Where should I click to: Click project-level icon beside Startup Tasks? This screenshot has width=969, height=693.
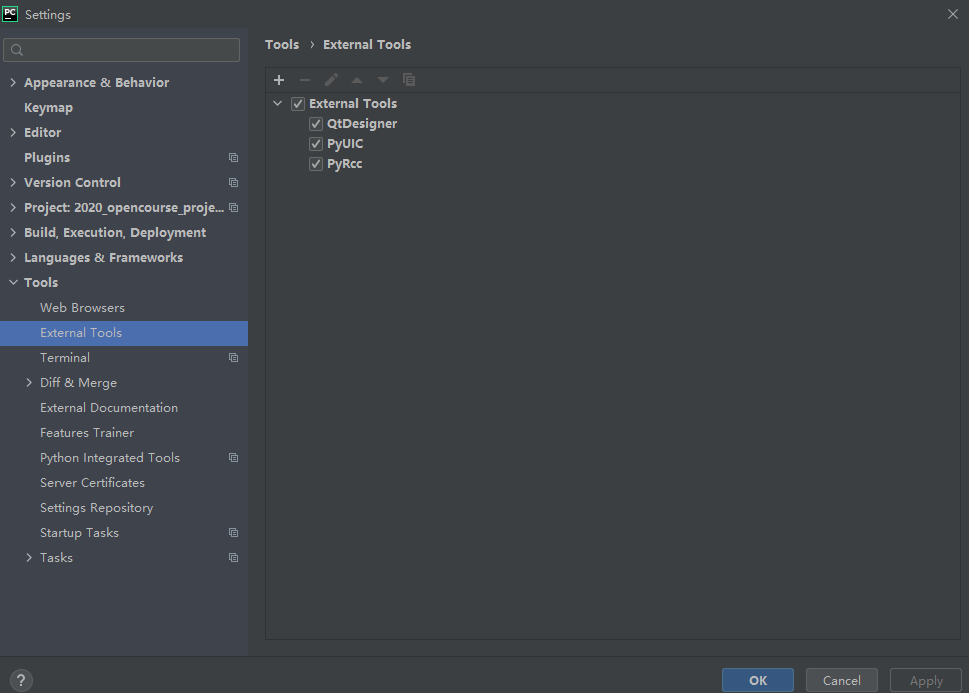pyautogui.click(x=234, y=532)
